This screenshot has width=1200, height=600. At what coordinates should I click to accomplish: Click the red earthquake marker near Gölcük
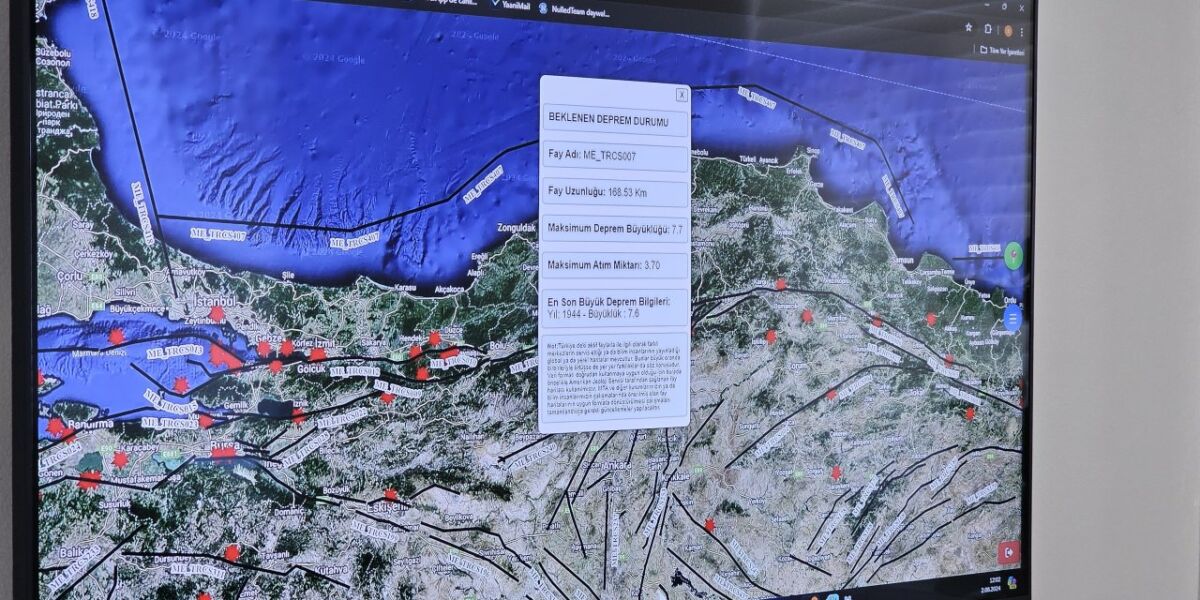275,366
